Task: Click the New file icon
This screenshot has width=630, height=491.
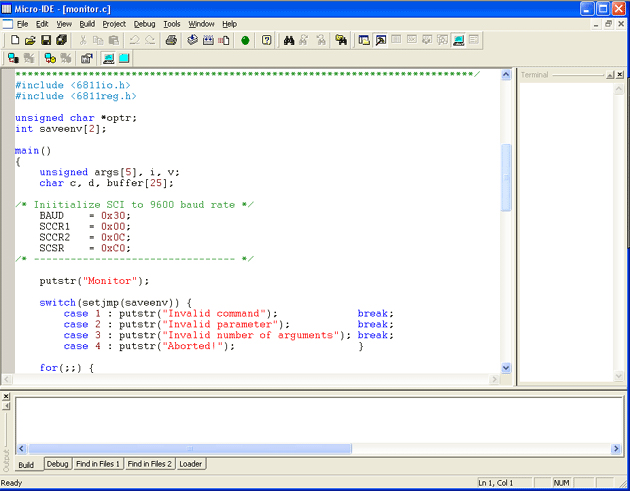Action: [x=14, y=40]
